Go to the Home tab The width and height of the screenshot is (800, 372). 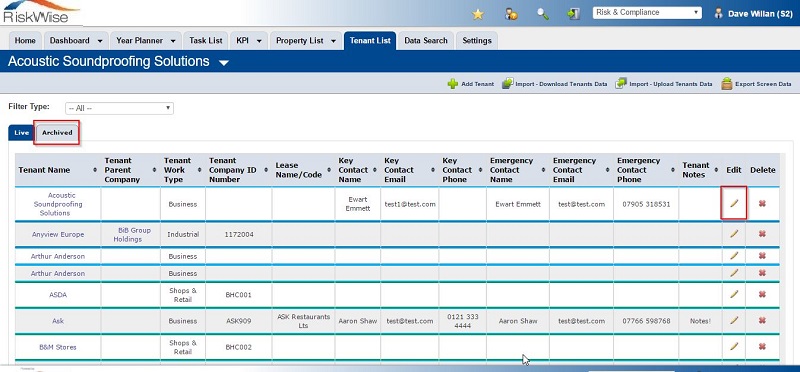(x=25, y=41)
